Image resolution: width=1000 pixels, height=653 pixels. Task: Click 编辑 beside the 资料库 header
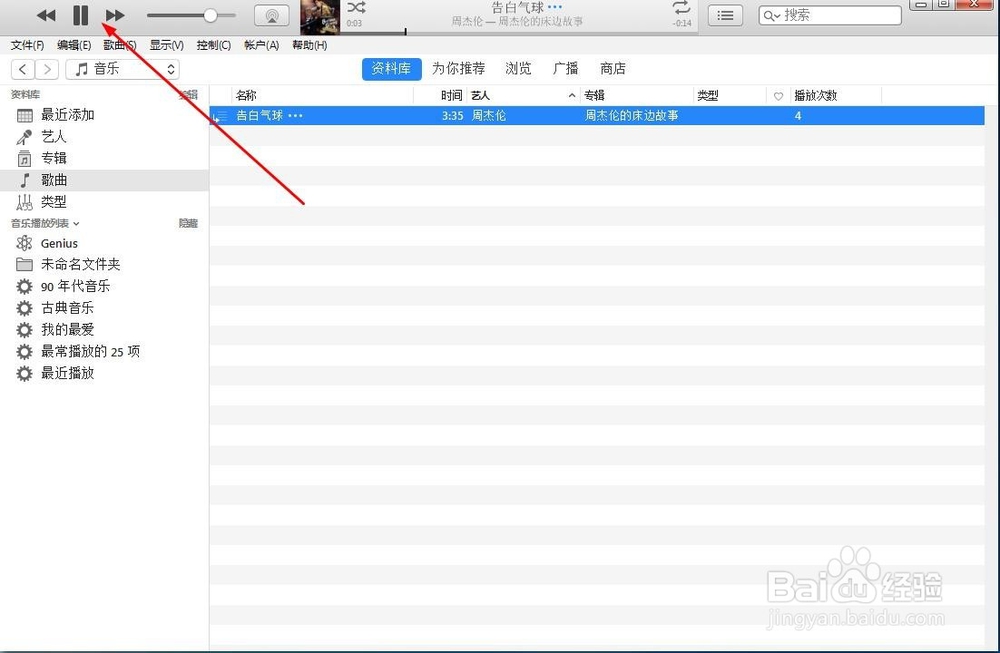[x=188, y=94]
